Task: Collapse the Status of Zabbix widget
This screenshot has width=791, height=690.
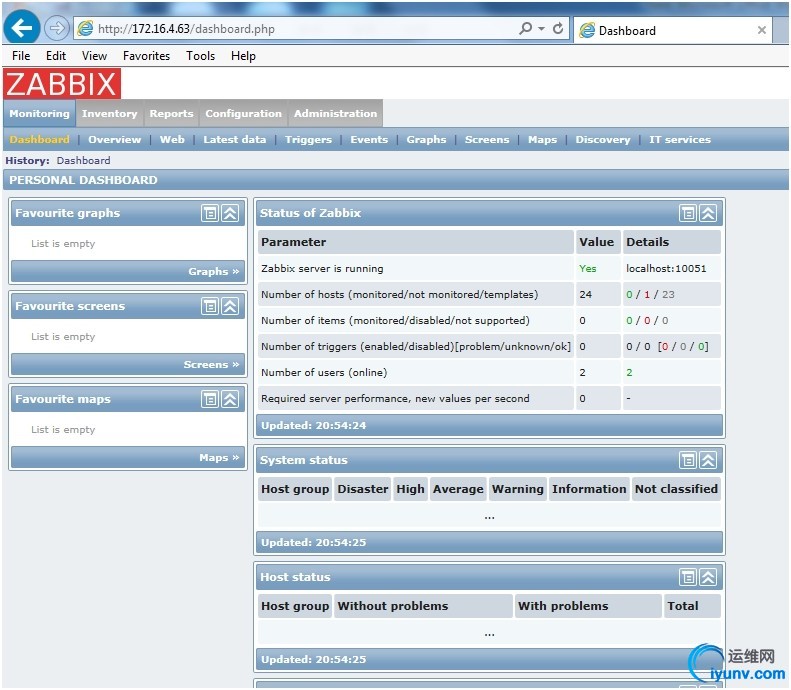Action: (708, 213)
